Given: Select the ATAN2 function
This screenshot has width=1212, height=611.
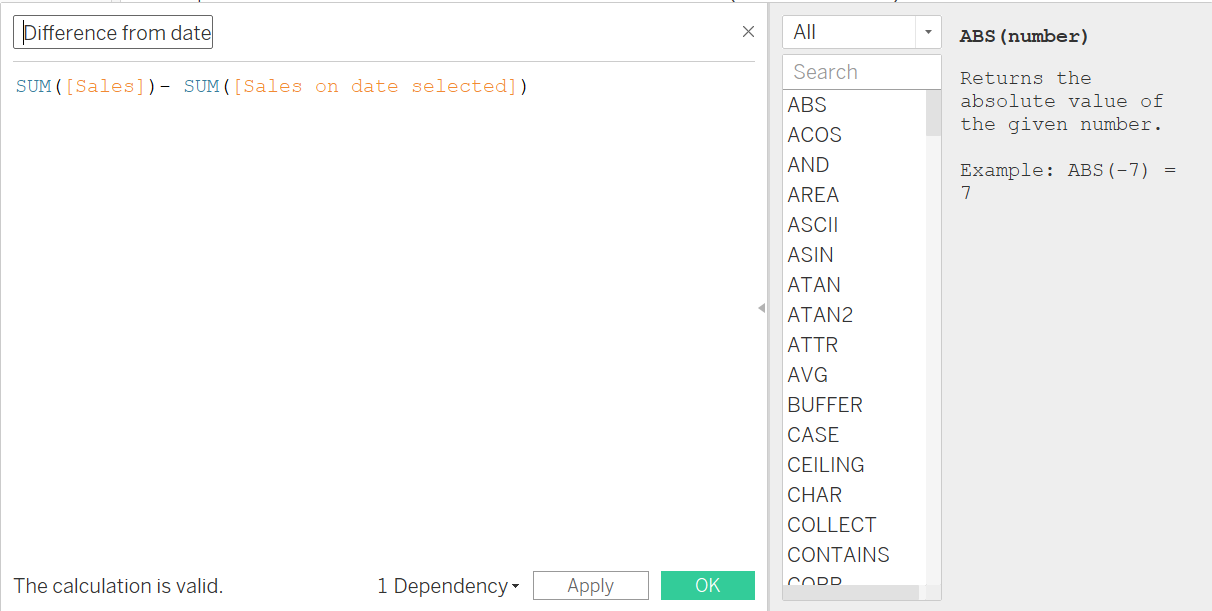Looking at the screenshot, I should point(820,315).
